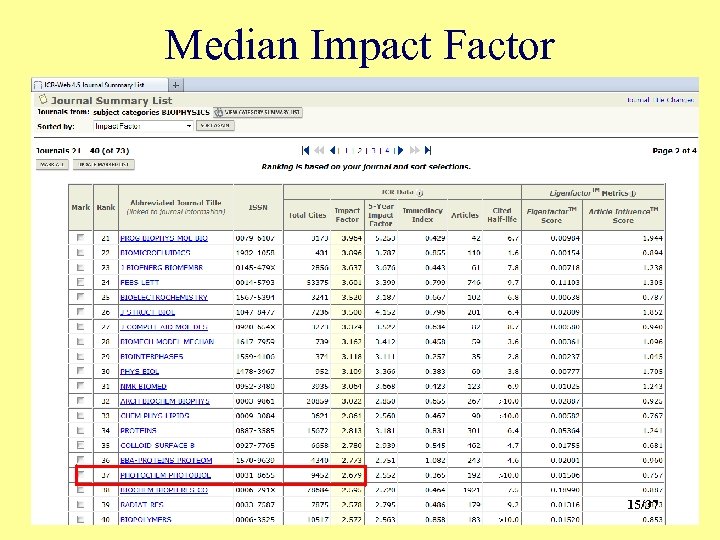
Task: Click the JCR Data info icon
Action: pos(420,193)
